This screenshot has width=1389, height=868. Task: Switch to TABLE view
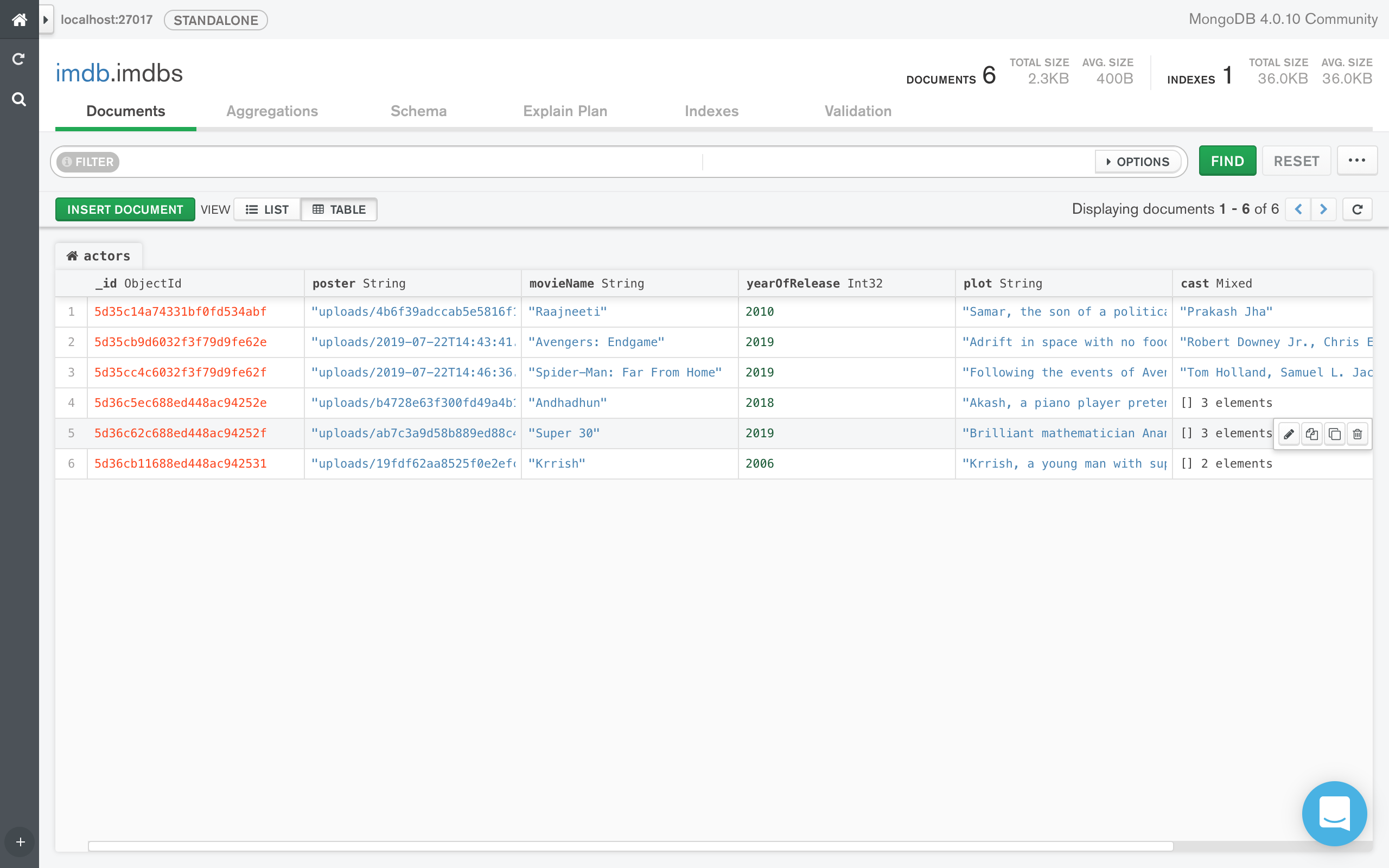(339, 209)
